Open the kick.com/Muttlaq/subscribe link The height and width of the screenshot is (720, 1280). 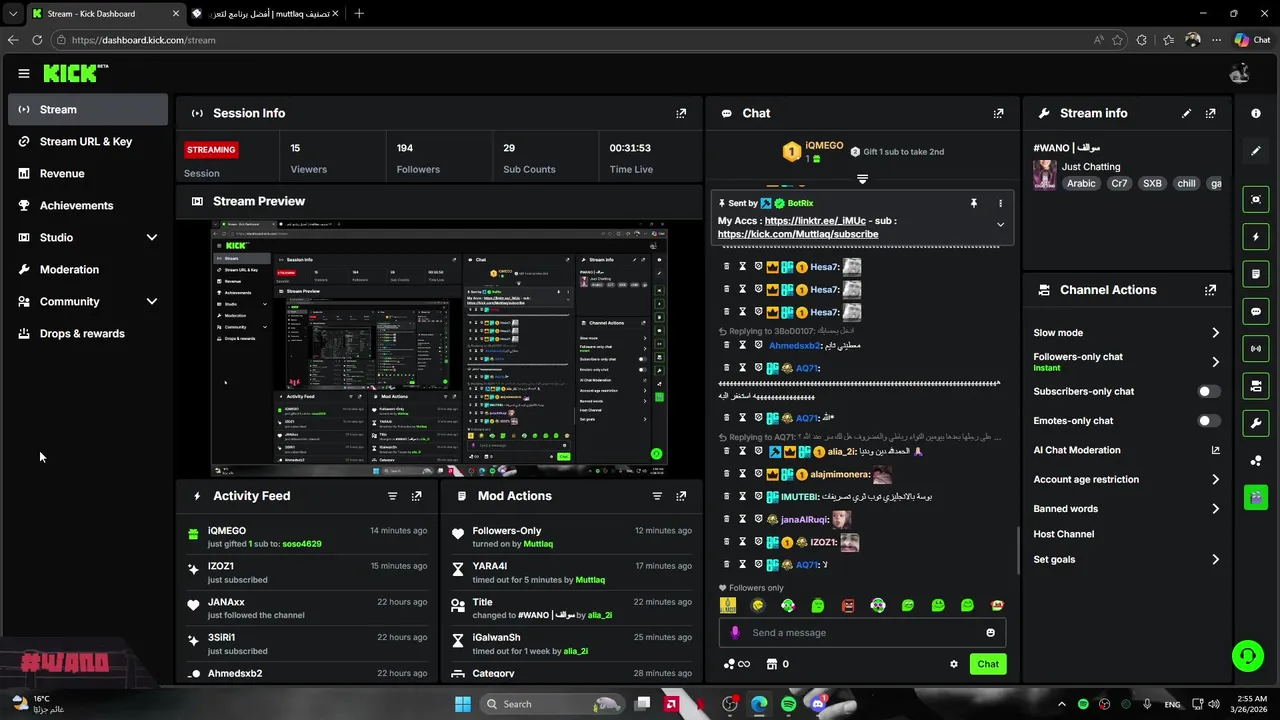click(x=798, y=234)
